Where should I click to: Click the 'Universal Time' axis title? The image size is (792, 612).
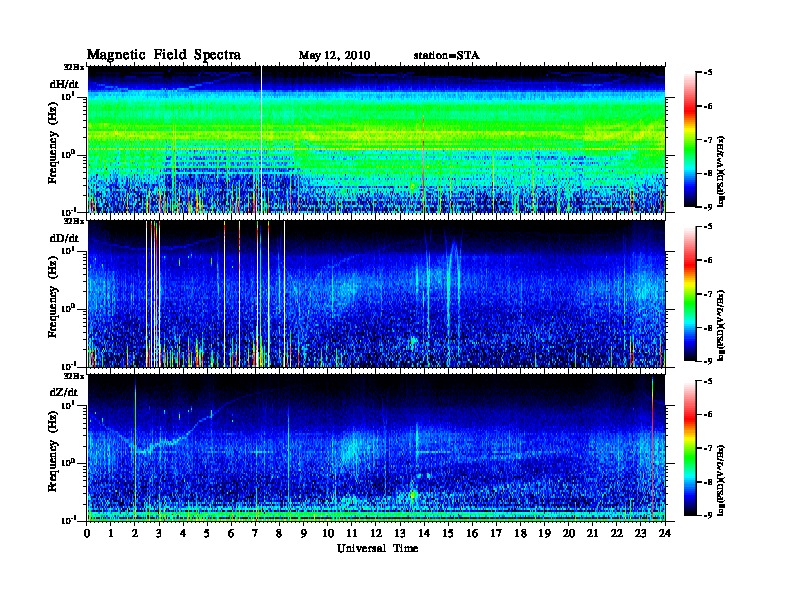point(378,548)
